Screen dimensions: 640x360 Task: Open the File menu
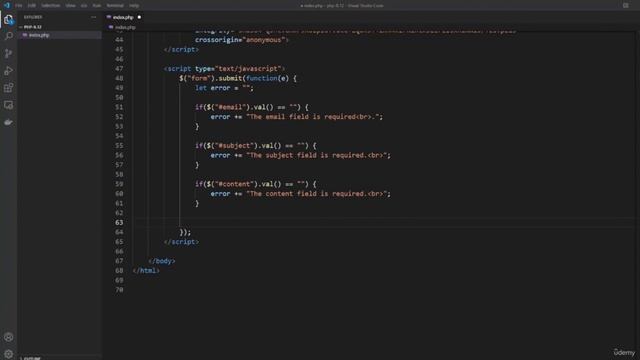19,6
